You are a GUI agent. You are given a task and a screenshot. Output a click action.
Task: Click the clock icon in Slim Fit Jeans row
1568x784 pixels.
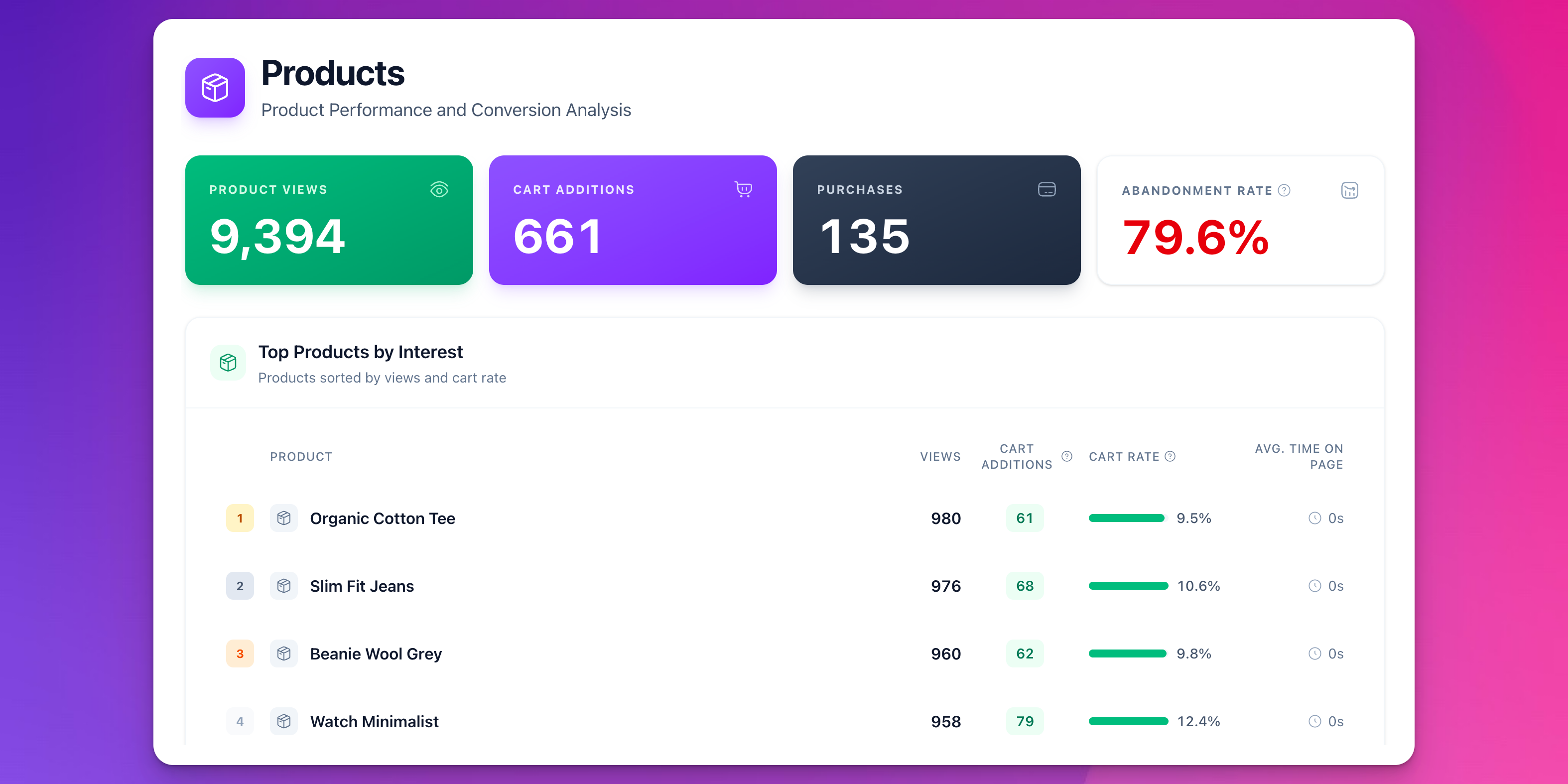[x=1315, y=586]
